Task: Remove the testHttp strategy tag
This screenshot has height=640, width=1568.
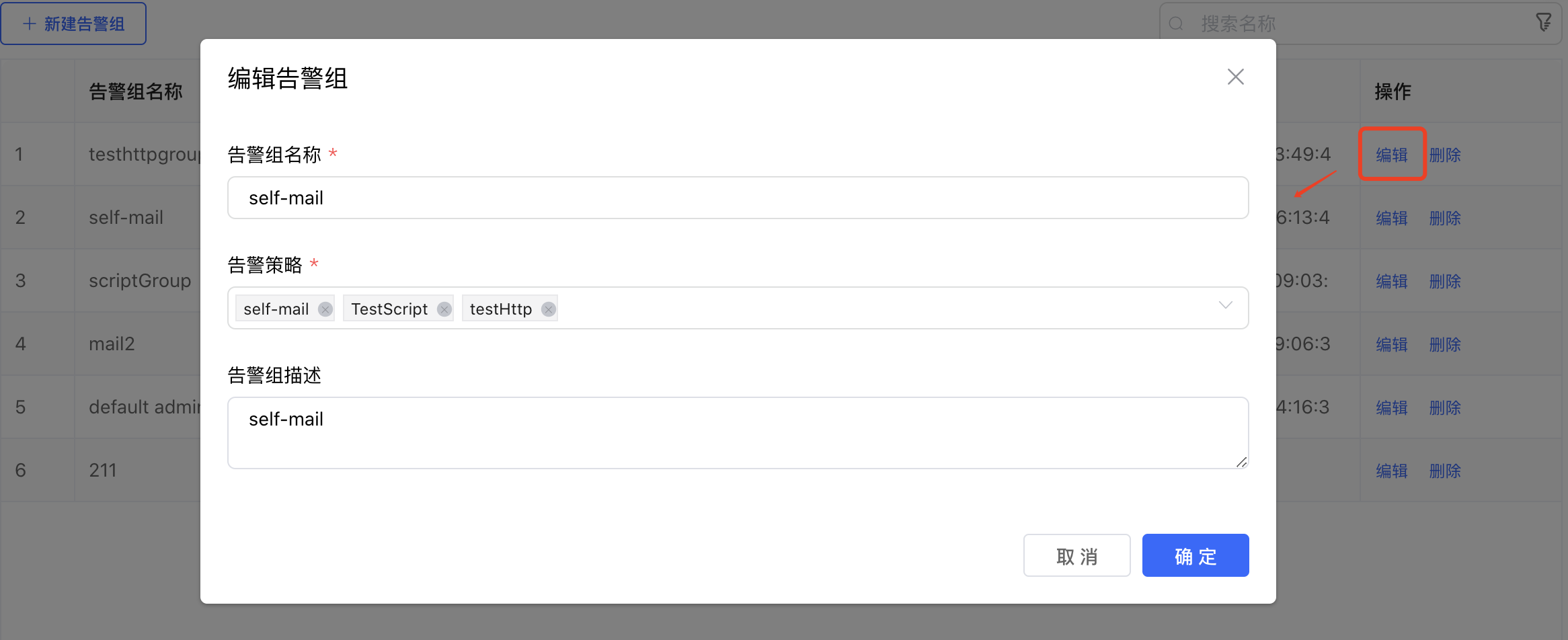Action: click(549, 309)
